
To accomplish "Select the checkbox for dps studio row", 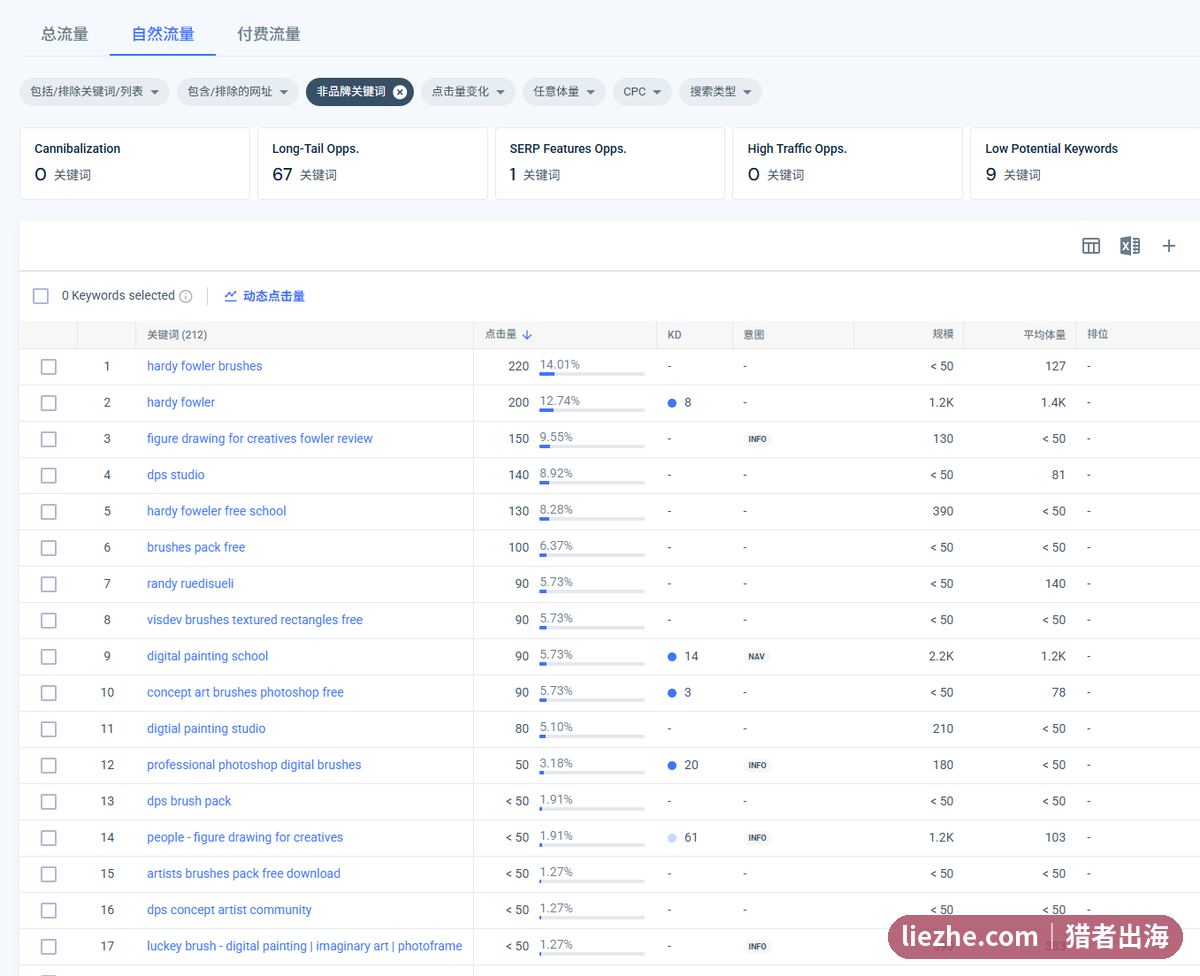I will 48,476.
